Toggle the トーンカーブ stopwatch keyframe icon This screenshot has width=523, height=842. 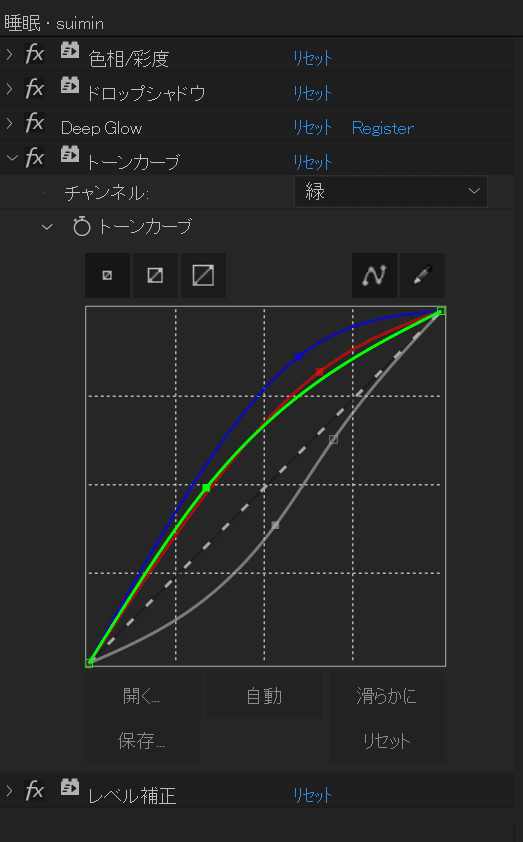tap(82, 226)
